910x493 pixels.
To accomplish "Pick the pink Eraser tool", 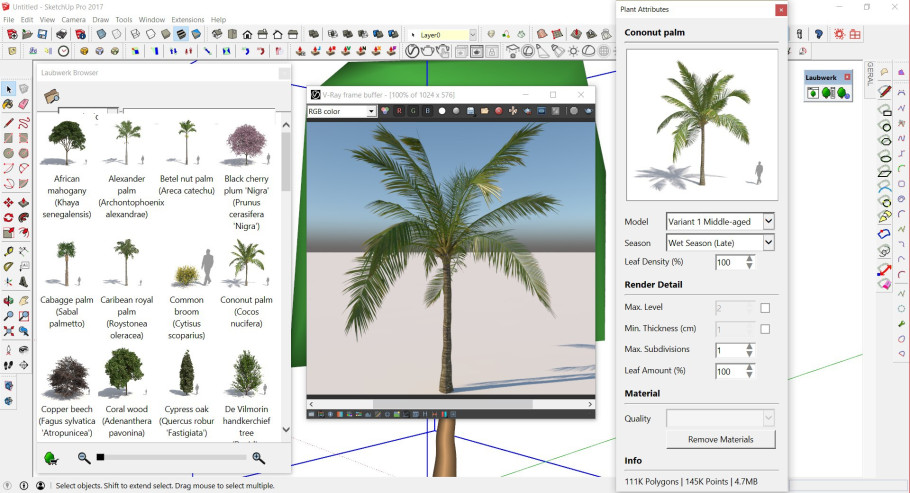I will click(23, 104).
